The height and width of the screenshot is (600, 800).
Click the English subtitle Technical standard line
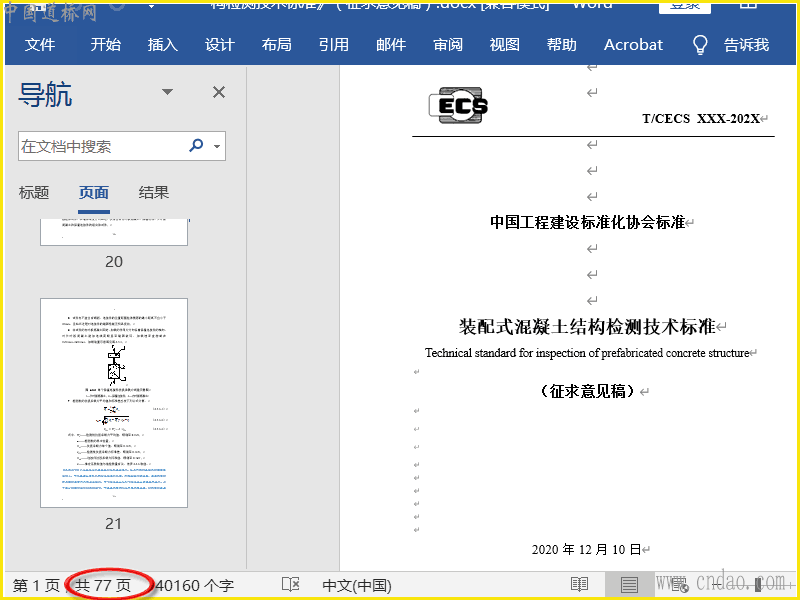587,353
